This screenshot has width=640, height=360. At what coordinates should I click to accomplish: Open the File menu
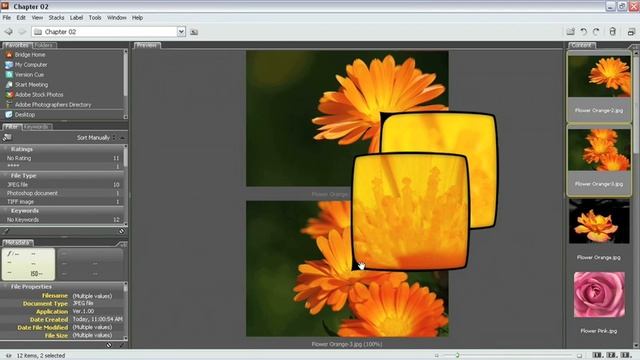click(x=7, y=18)
